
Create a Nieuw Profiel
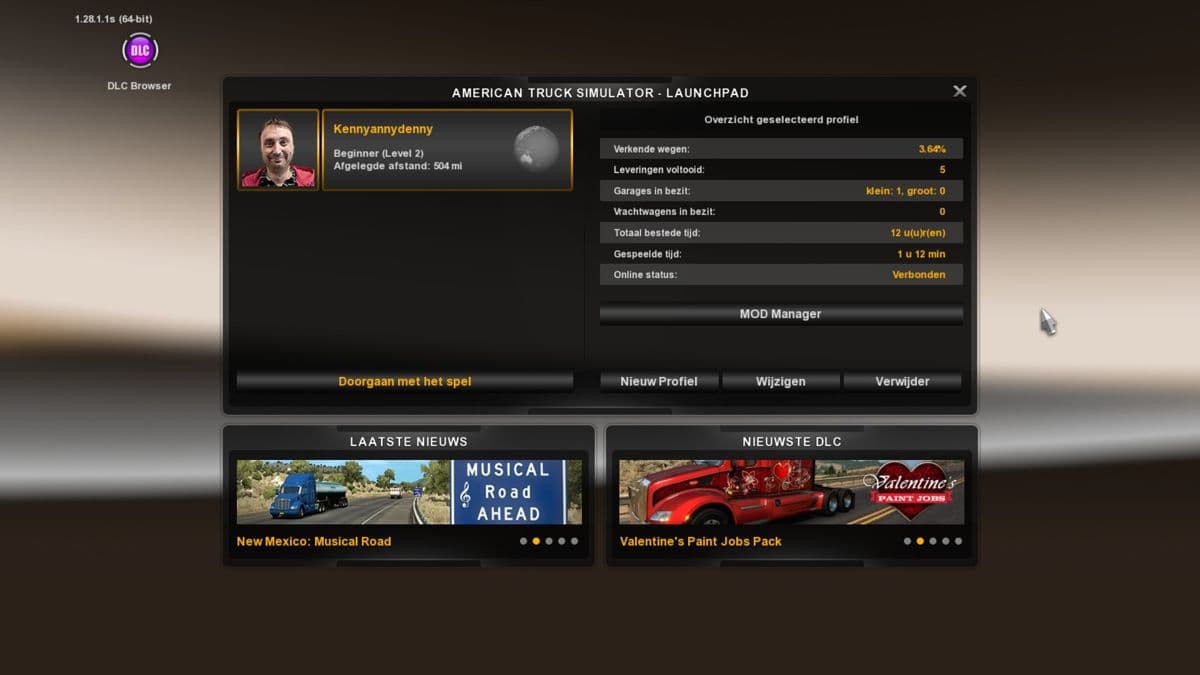659,381
